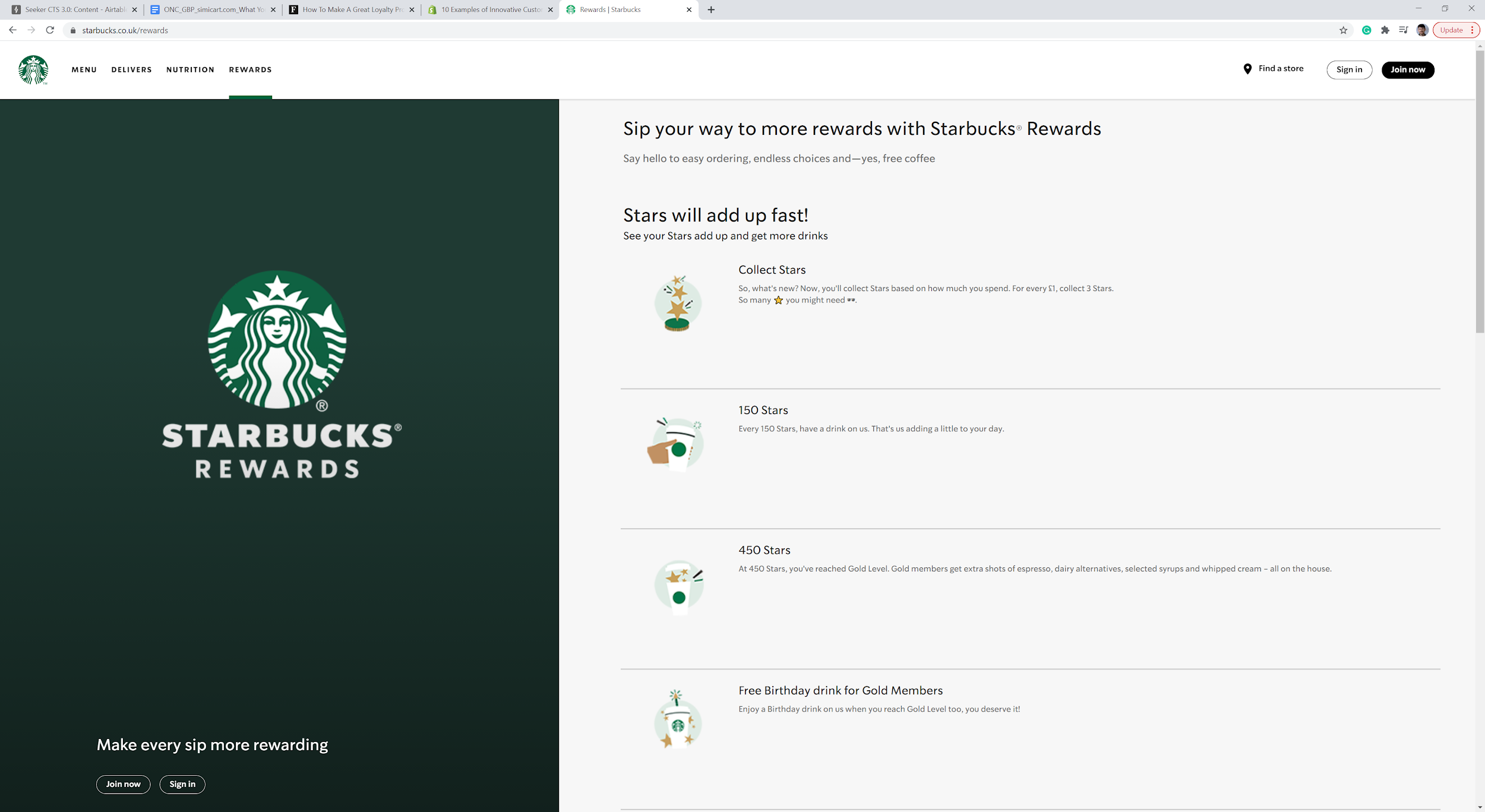
Task: Open the DELIVERS navigation item
Action: [132, 69]
